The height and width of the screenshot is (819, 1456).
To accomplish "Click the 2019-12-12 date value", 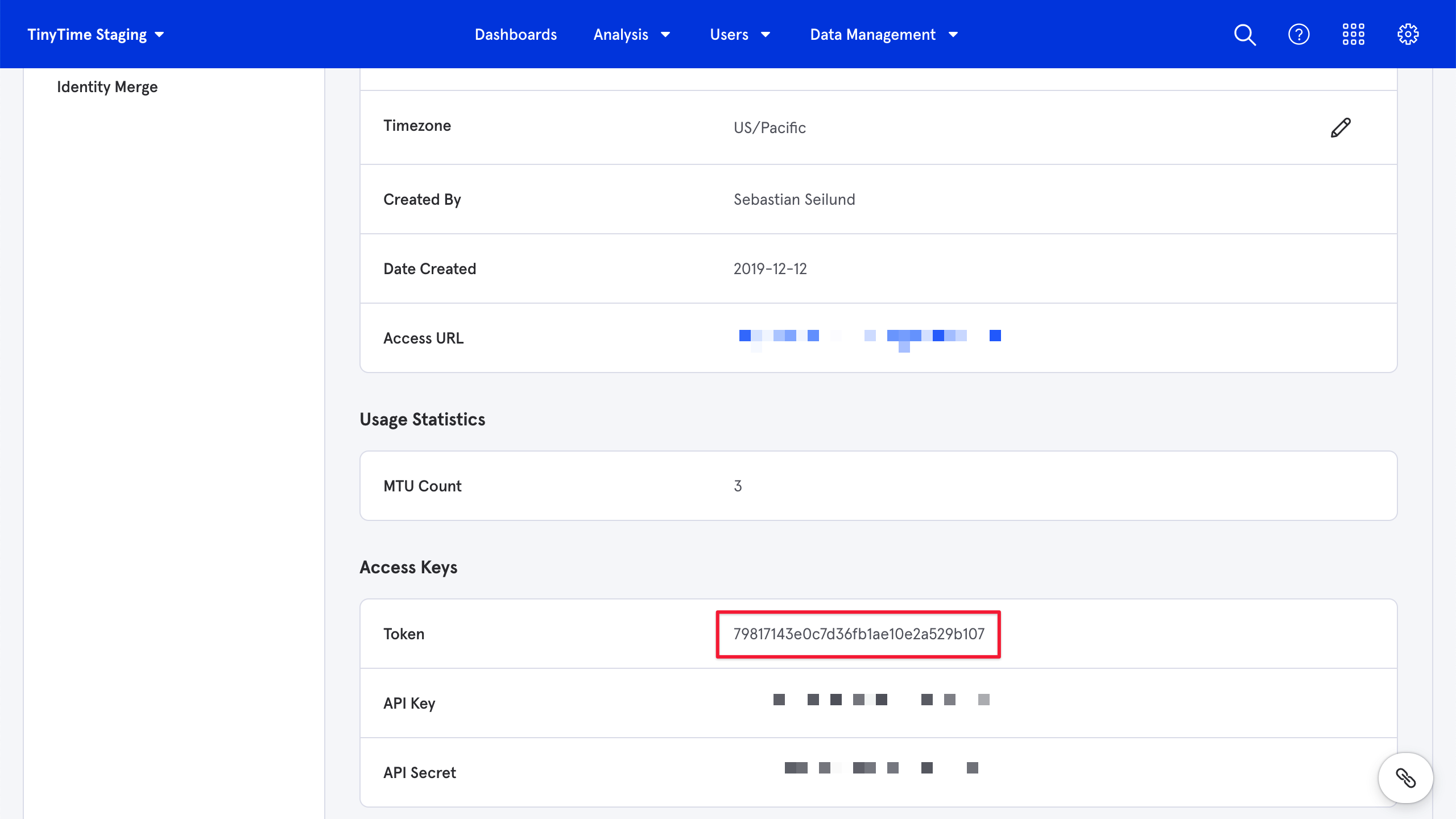I will click(x=770, y=269).
